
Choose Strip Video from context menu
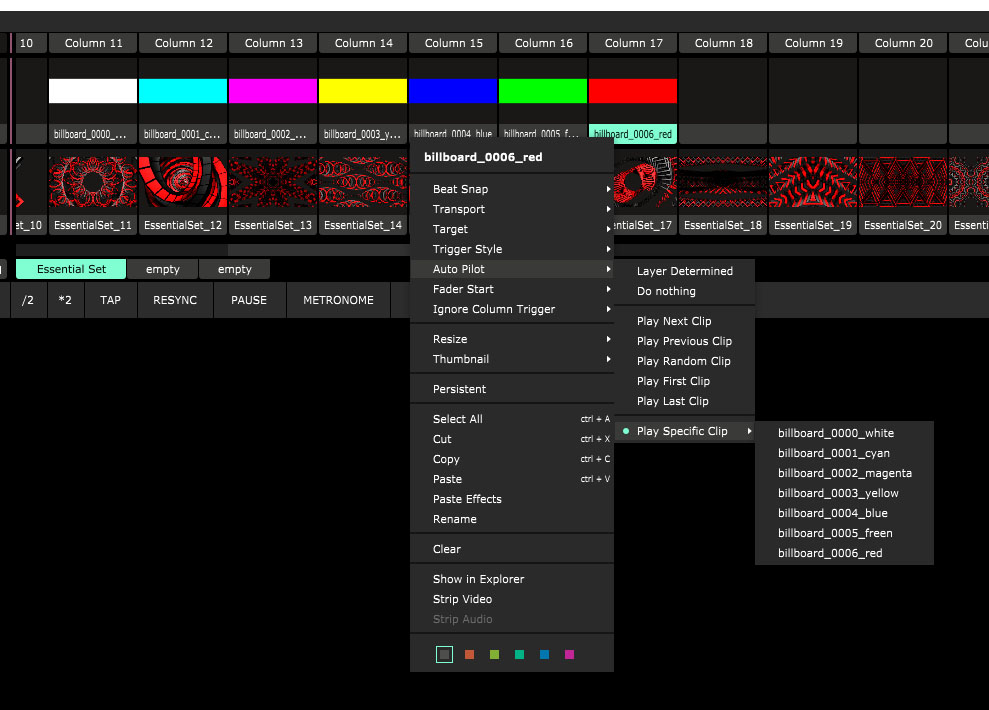tap(462, 599)
